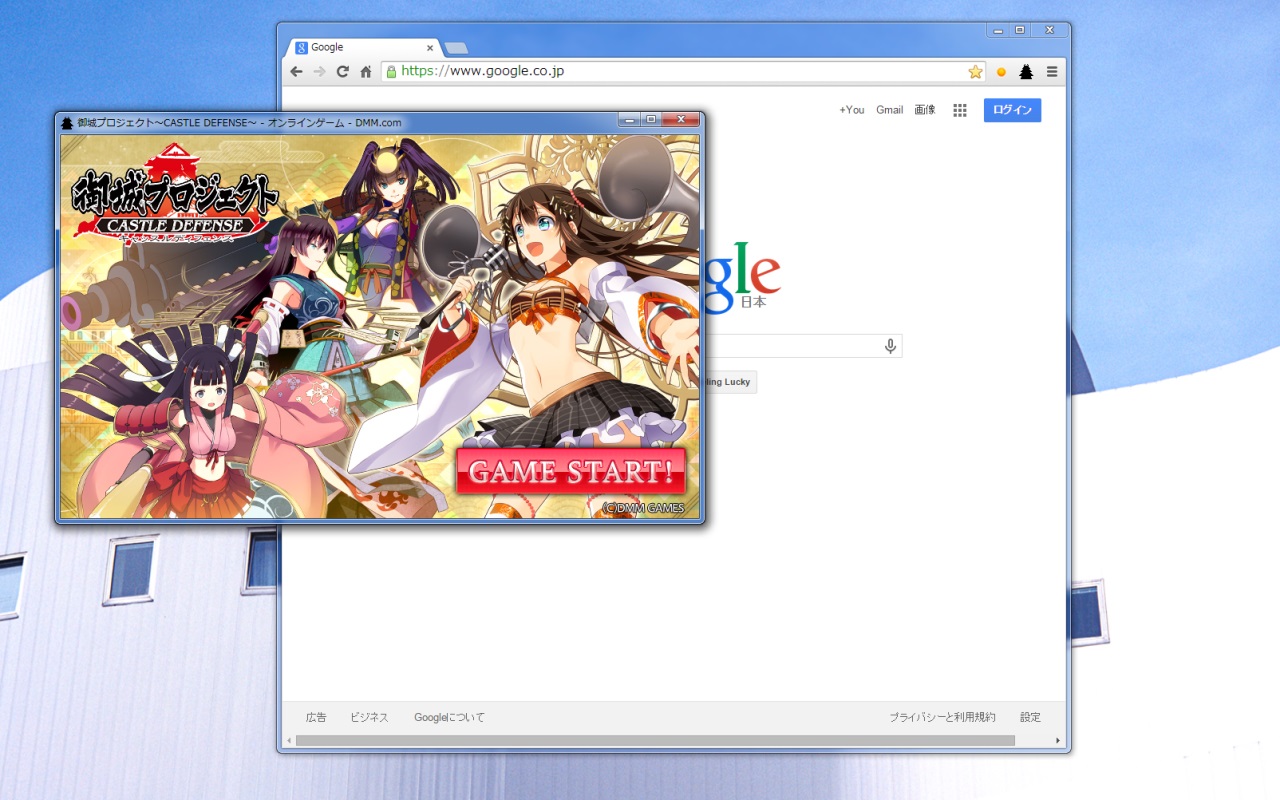Open a new tab in Chrome
The width and height of the screenshot is (1280, 800).
click(455, 48)
